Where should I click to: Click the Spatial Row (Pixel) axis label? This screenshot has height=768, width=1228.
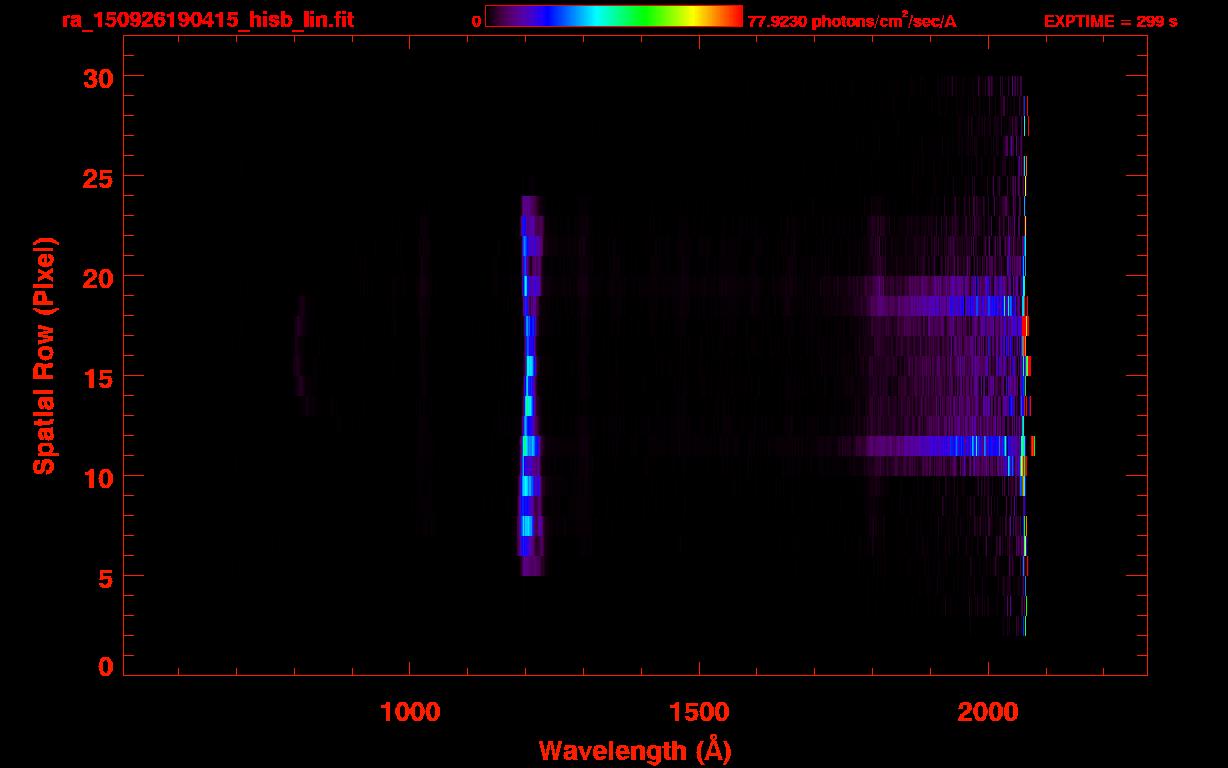pyautogui.click(x=44, y=356)
